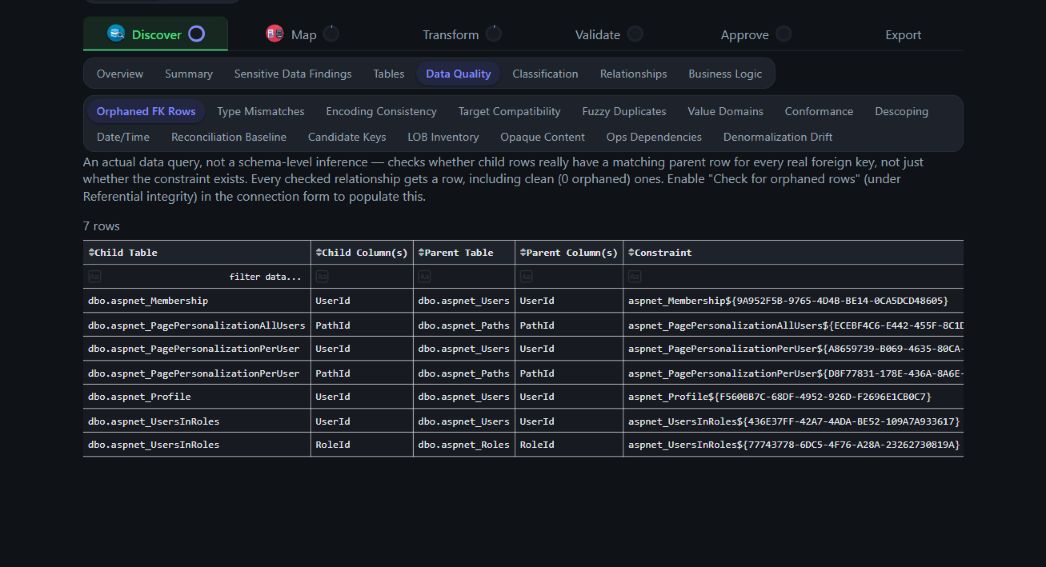Open the Map stage tab
The height and width of the screenshot is (567, 1046).
tap(302, 34)
